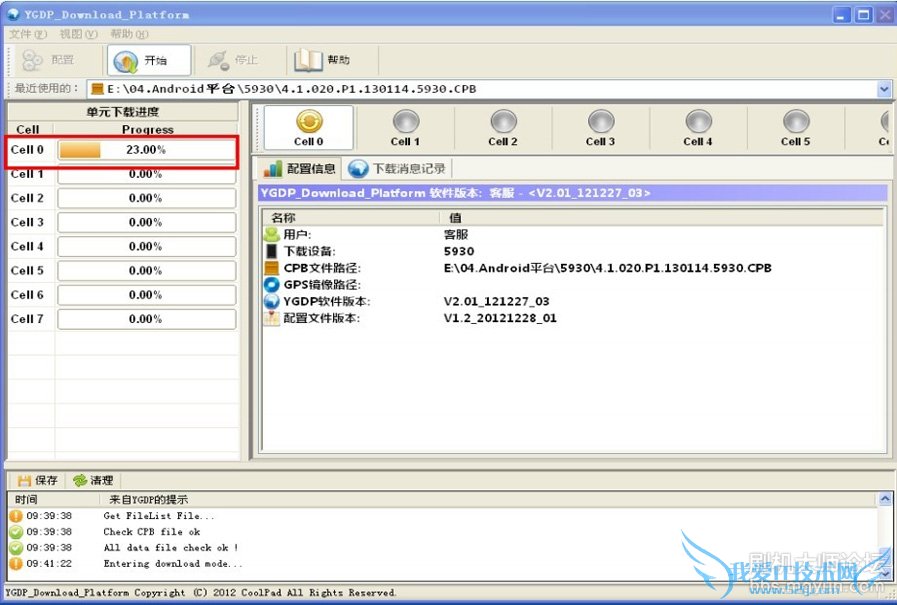Click the Cell 4 progress bar
Screen dimensions: 897x605
146,246
